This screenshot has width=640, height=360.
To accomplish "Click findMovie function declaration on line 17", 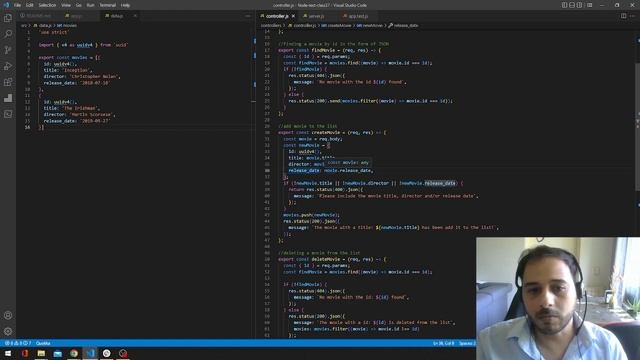I will [329, 50].
